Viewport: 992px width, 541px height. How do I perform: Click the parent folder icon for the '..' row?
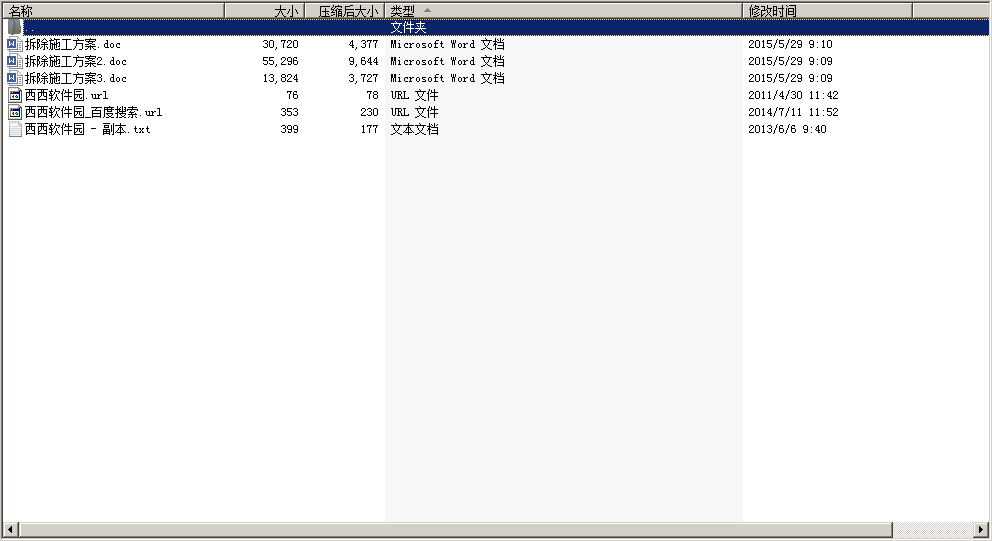[15, 27]
